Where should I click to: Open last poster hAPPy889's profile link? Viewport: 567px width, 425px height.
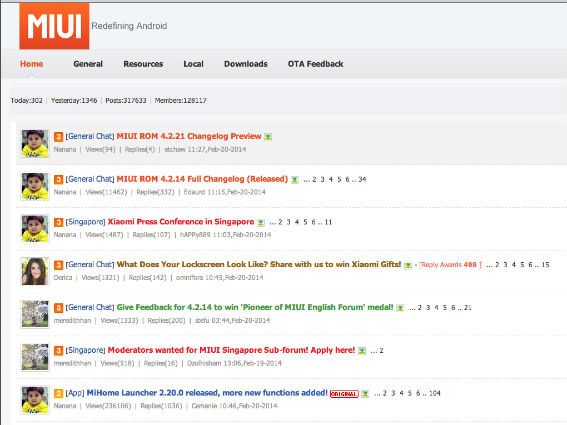(195, 235)
